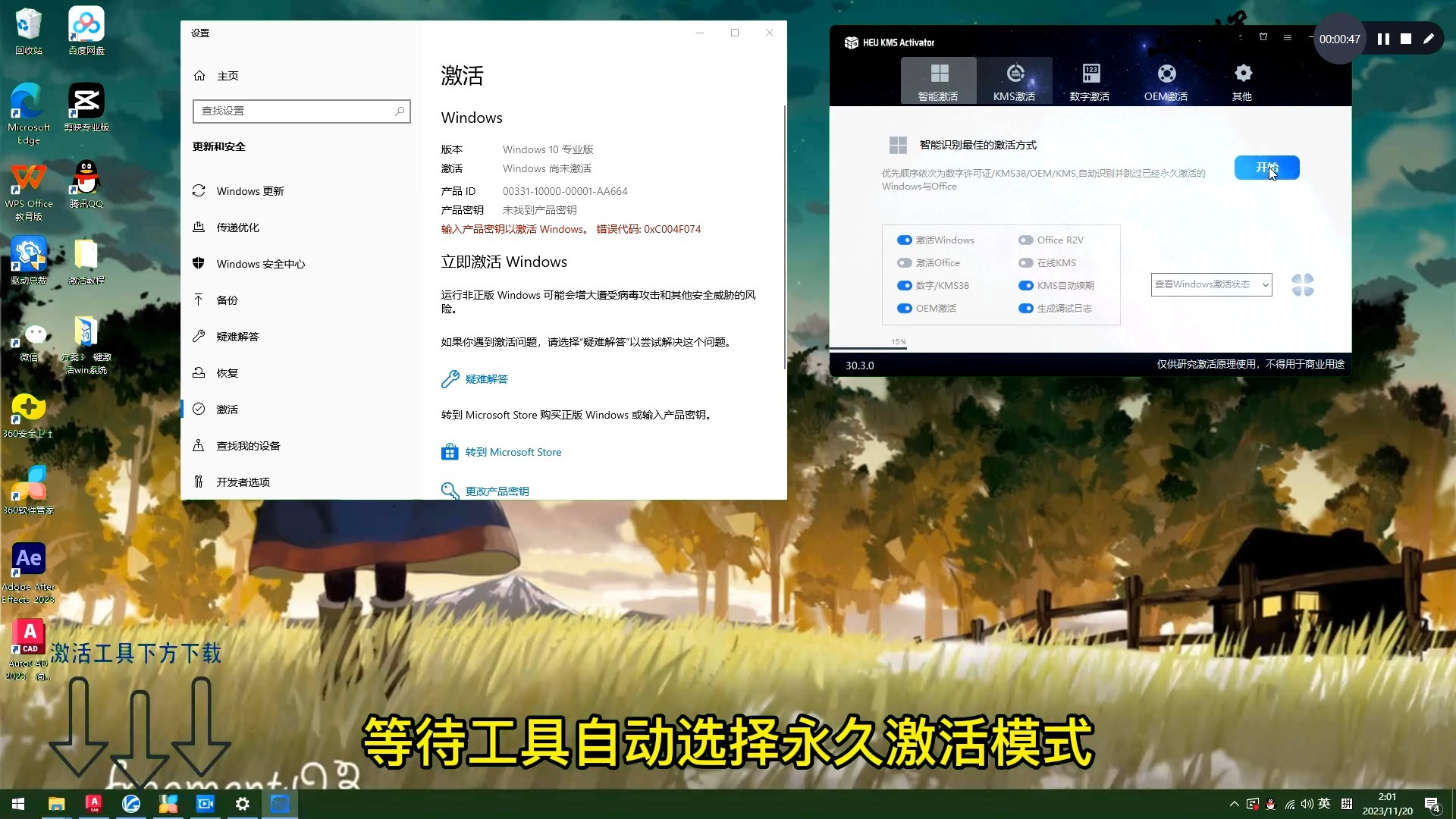Click the 疑难解答 link in activation page
Image resolution: width=1456 pixels, height=819 pixels.
486,379
